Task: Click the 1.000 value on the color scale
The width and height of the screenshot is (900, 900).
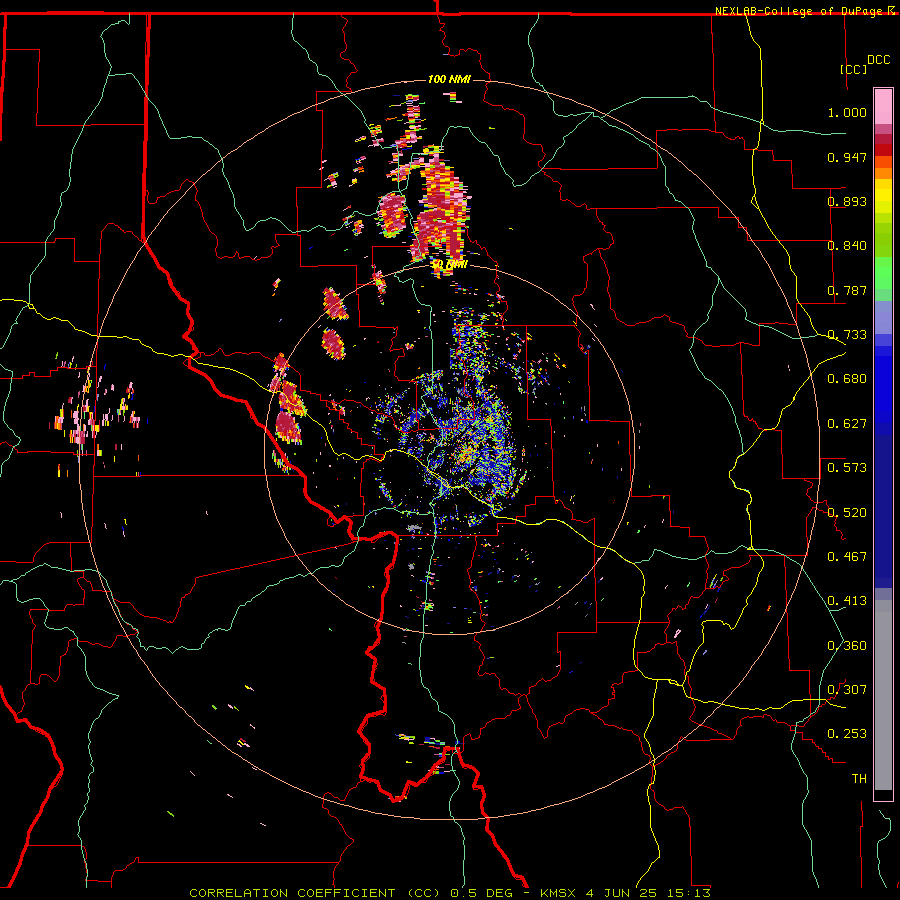Action: [847, 112]
